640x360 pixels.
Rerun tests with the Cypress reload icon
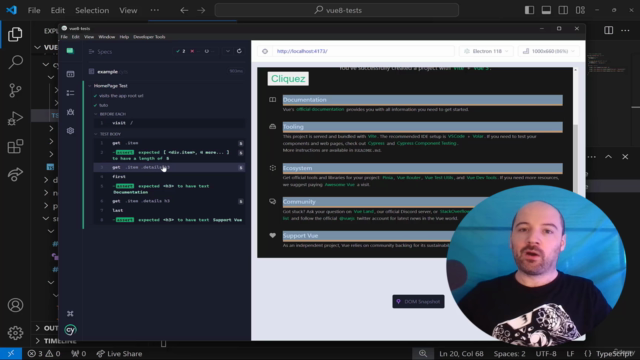point(239,51)
